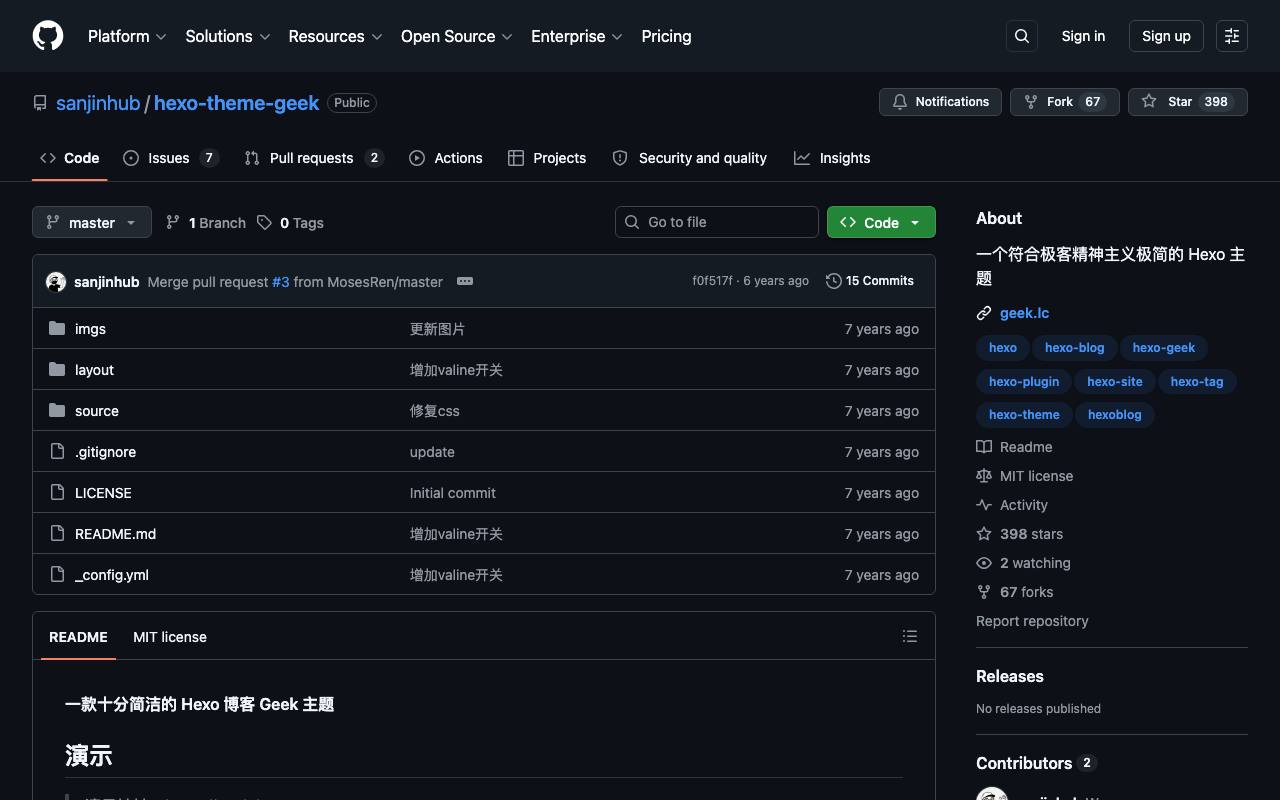Viewport: 1280px width, 800px height.
Task: Click the layout folder icon
Action: 57,369
